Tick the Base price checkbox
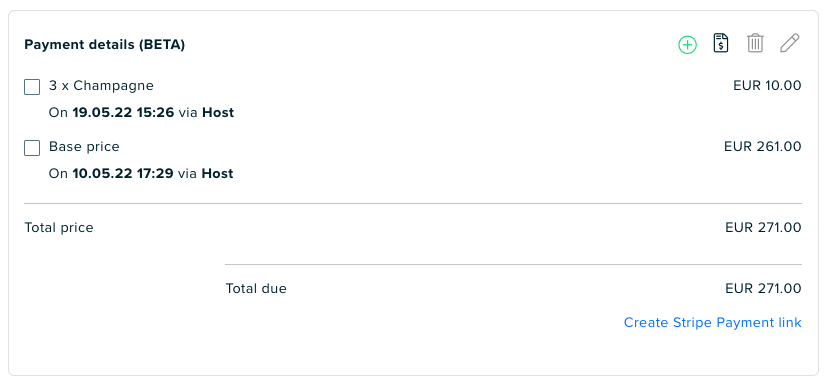The image size is (827, 383). point(32,148)
